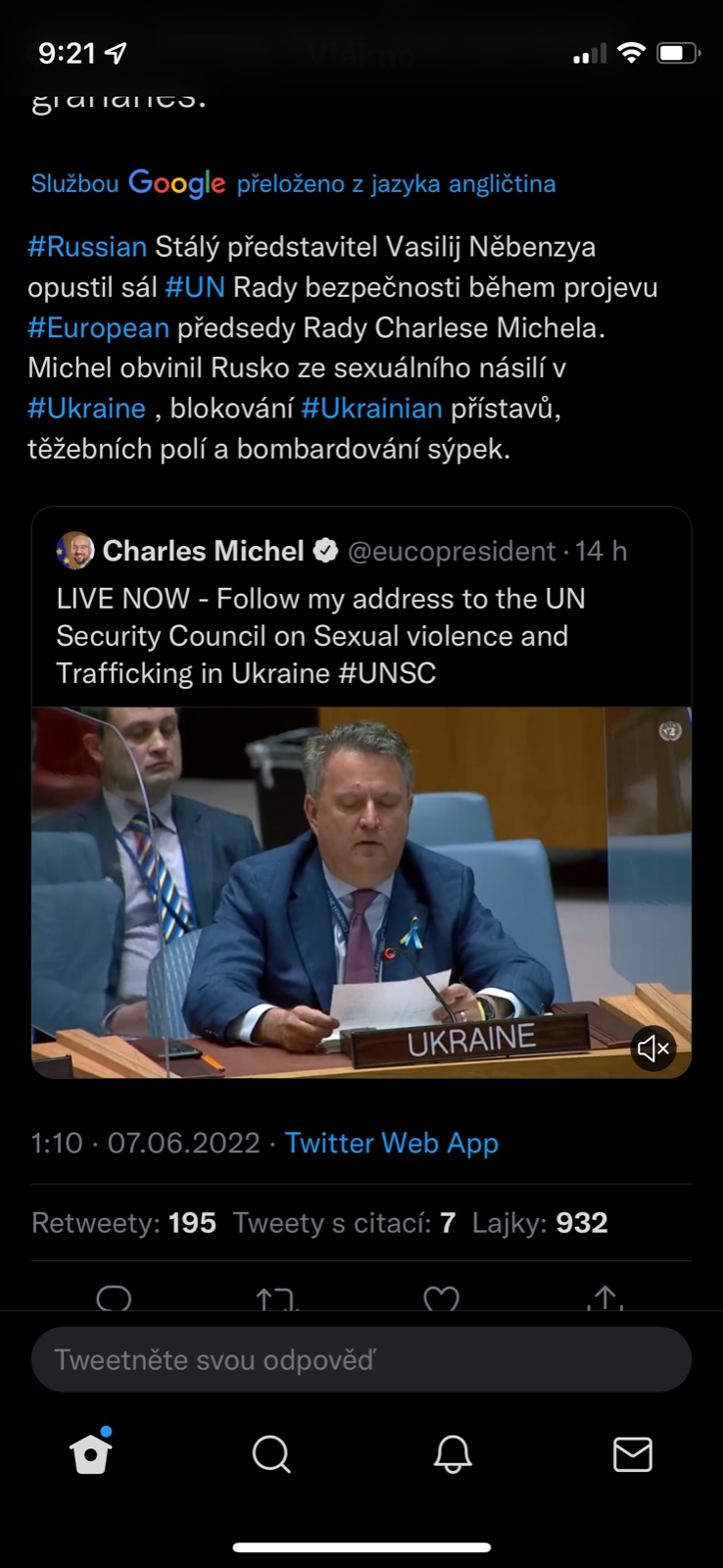Tap the share upload icon
Screen dimensions: 723x1568
coord(606,1298)
